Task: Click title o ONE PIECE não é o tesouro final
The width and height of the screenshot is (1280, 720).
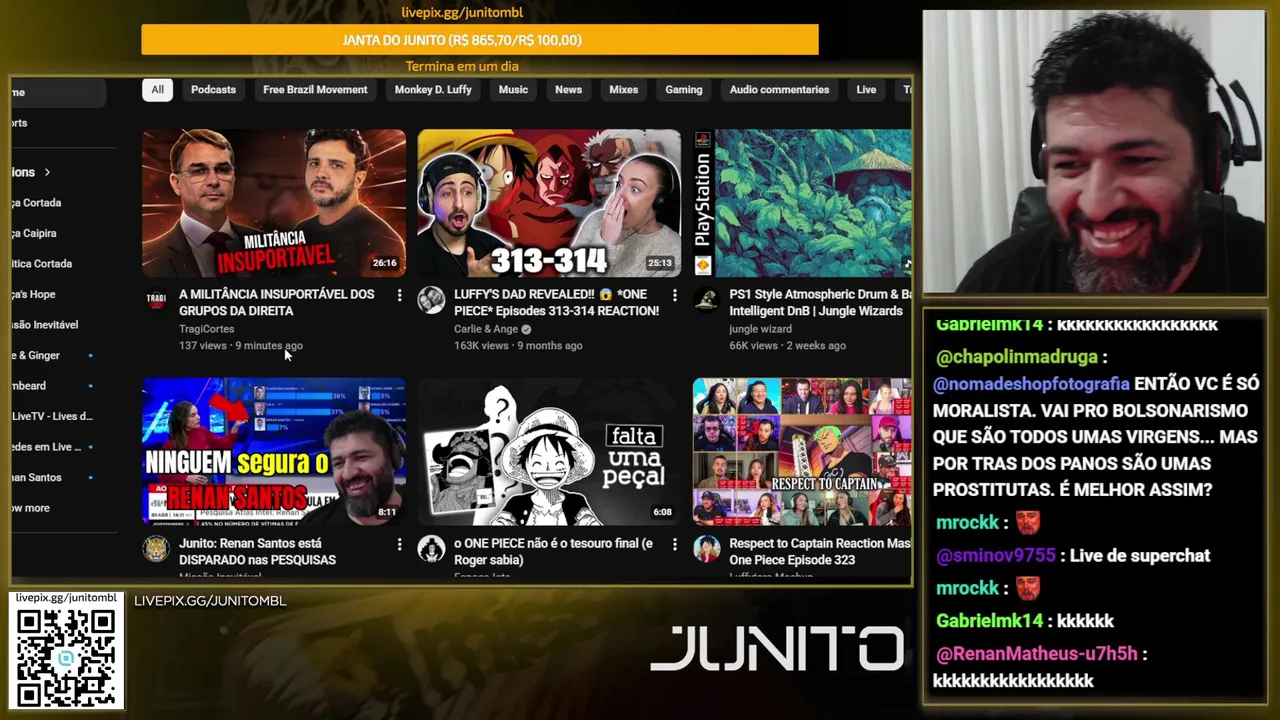Action: point(553,551)
